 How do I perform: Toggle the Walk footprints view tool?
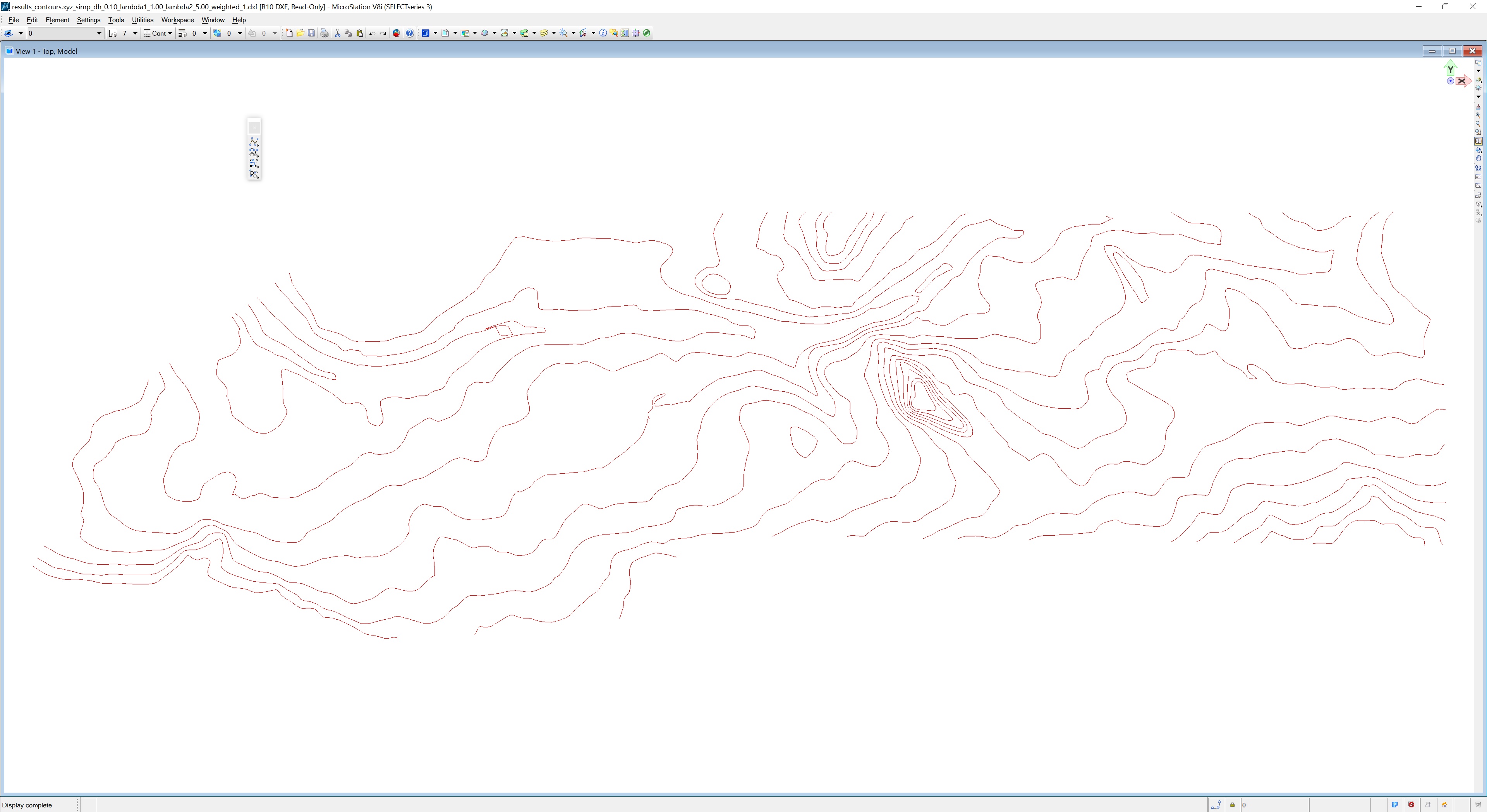point(1478,168)
